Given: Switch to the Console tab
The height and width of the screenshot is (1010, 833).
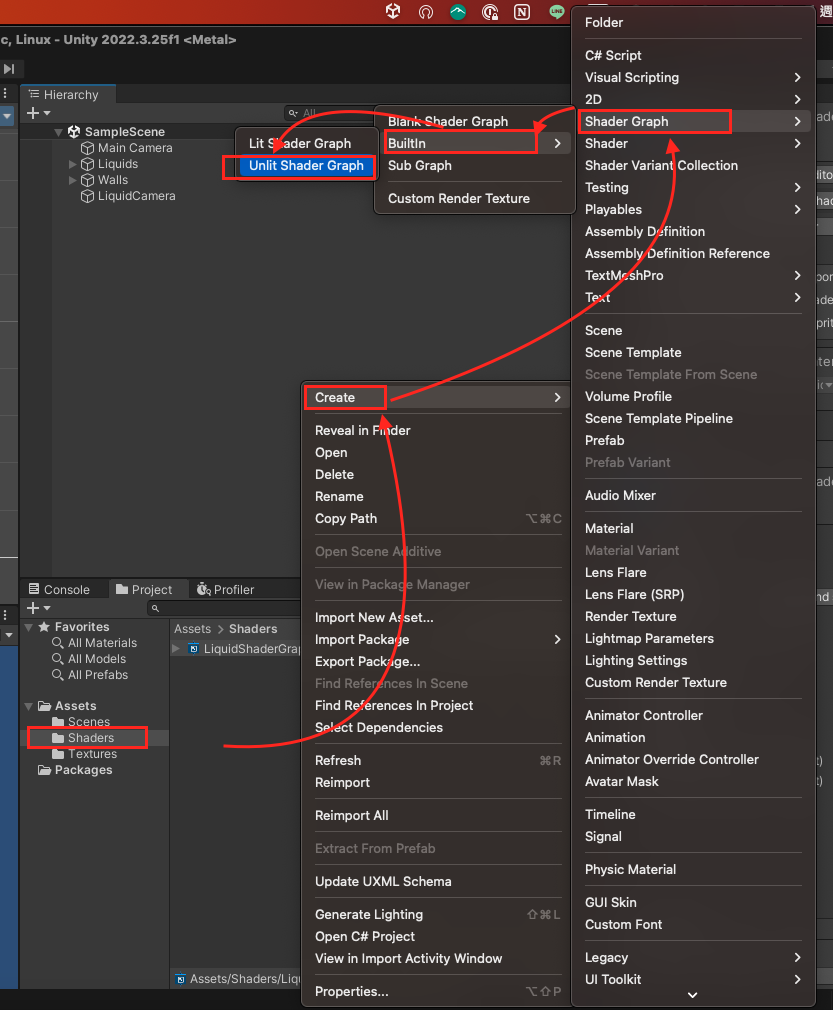Looking at the screenshot, I should click(x=59, y=589).
